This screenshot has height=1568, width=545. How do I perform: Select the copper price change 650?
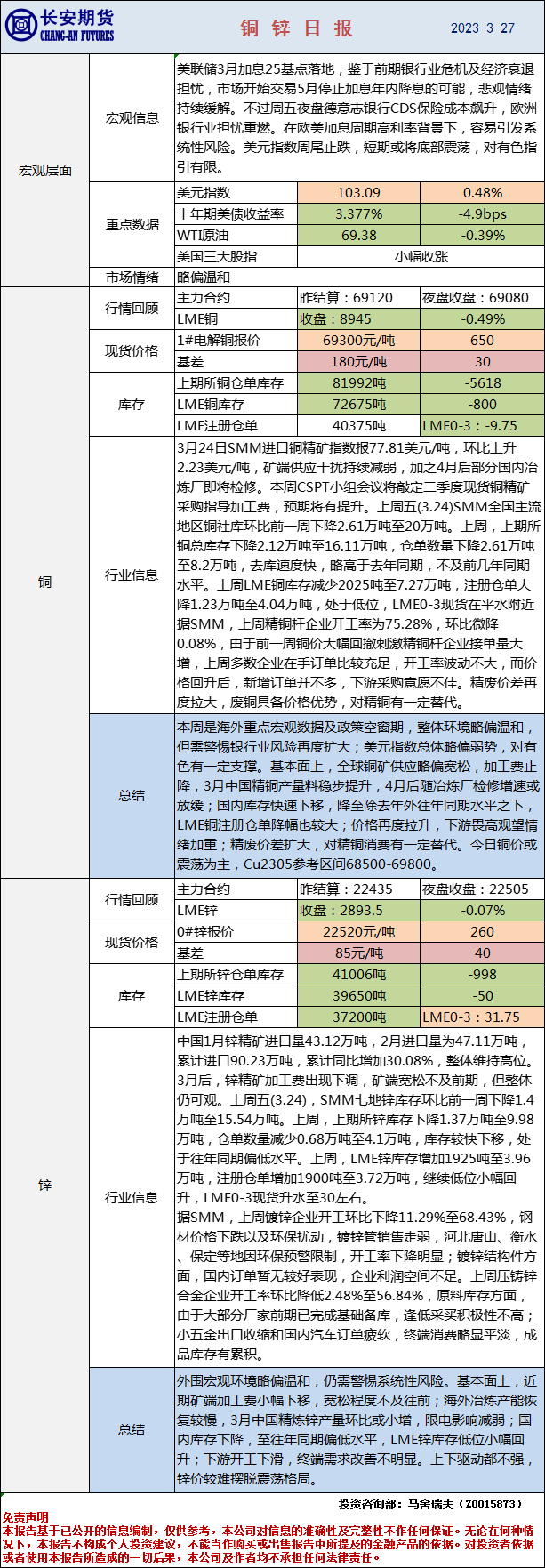point(482,340)
